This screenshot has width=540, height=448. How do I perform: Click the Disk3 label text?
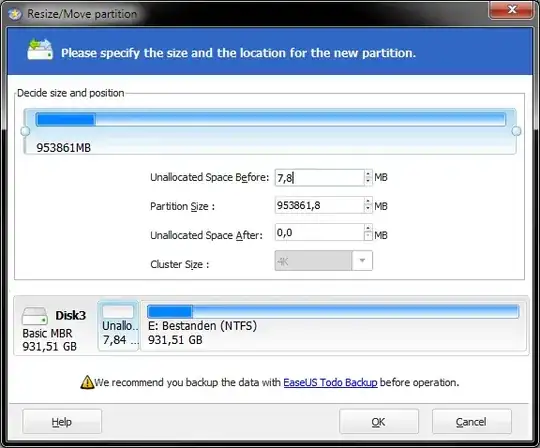[71, 315]
